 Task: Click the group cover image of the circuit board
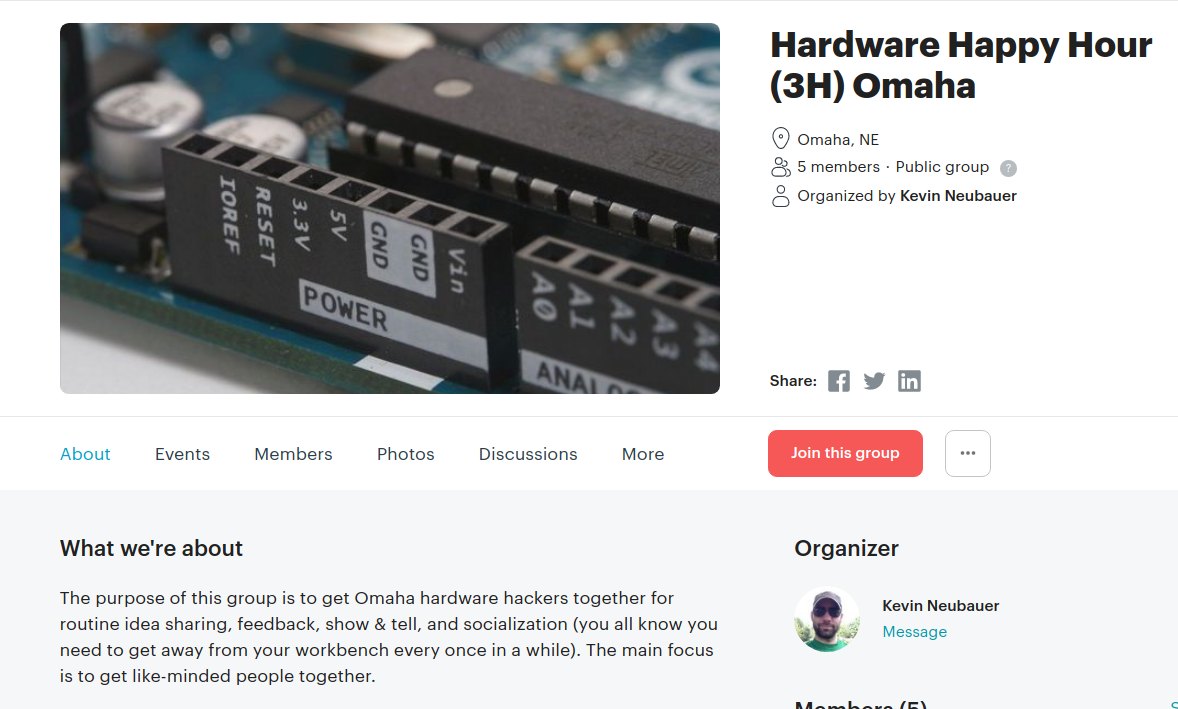[x=390, y=208]
